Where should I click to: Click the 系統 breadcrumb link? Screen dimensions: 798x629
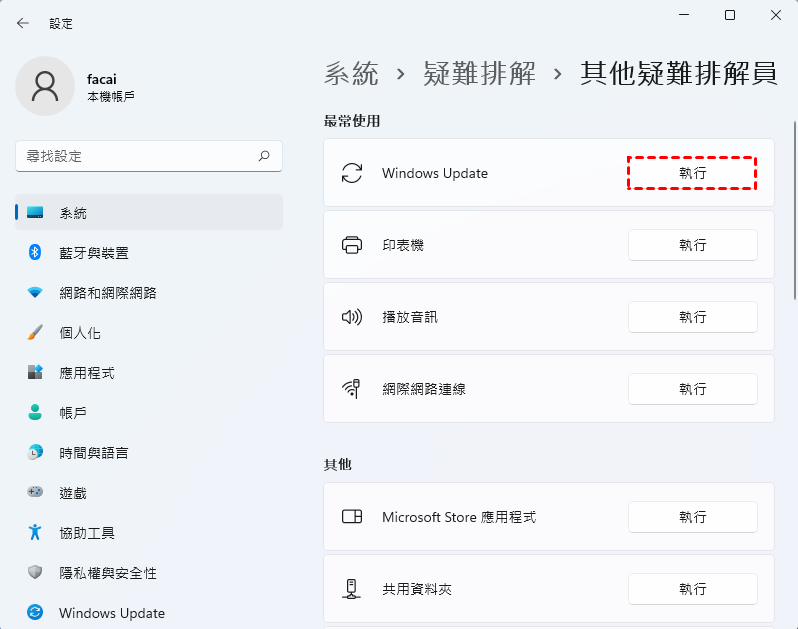pos(352,73)
